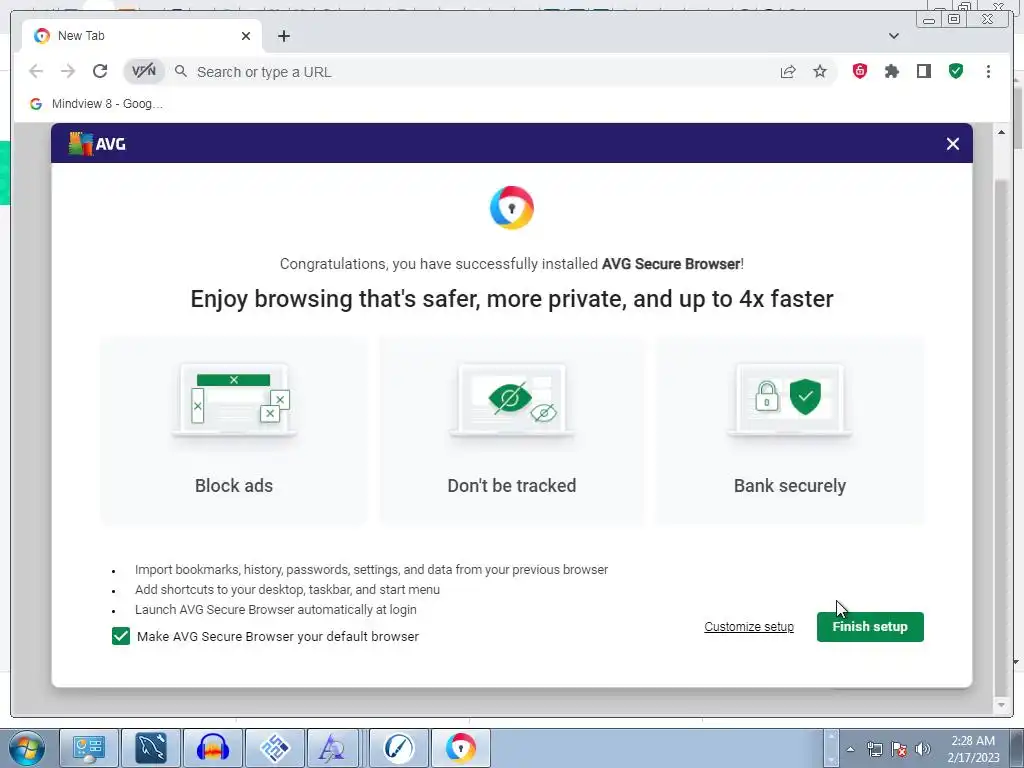
Task: Open the red adblock shield extension
Action: tap(860, 71)
